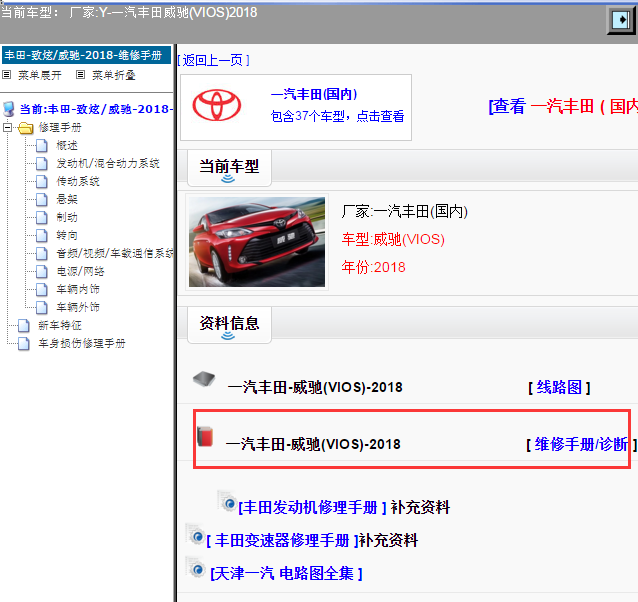
Task: Select the 资料信息 tab header
Action: [229, 325]
